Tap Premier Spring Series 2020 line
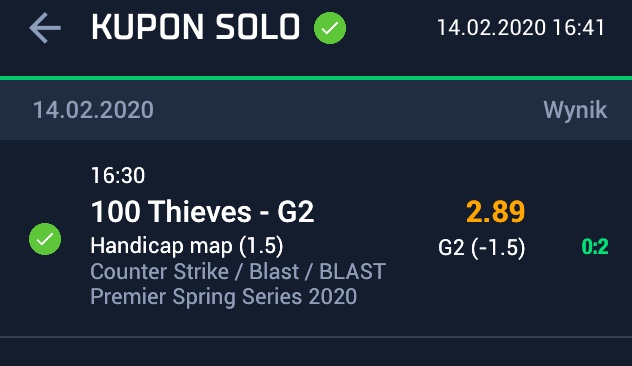Screen dimensions: 632x366 (x=223, y=297)
